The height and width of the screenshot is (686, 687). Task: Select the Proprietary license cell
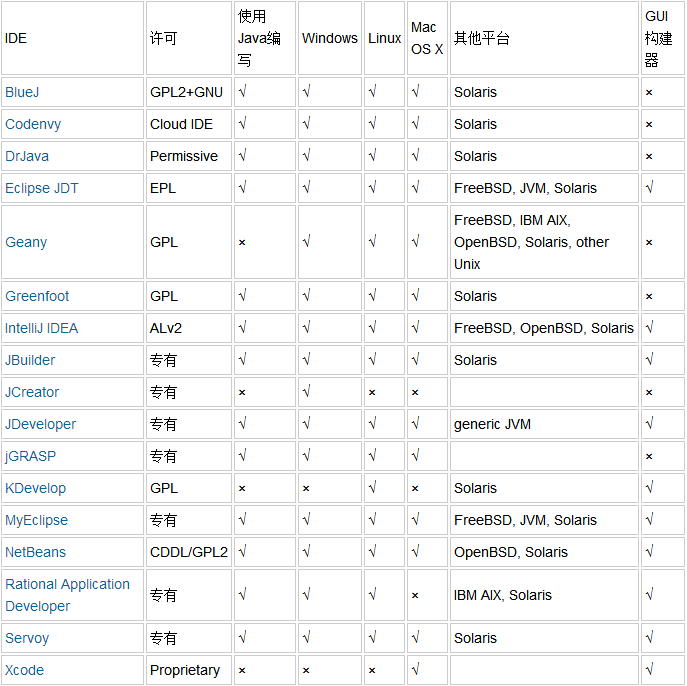pos(189,670)
